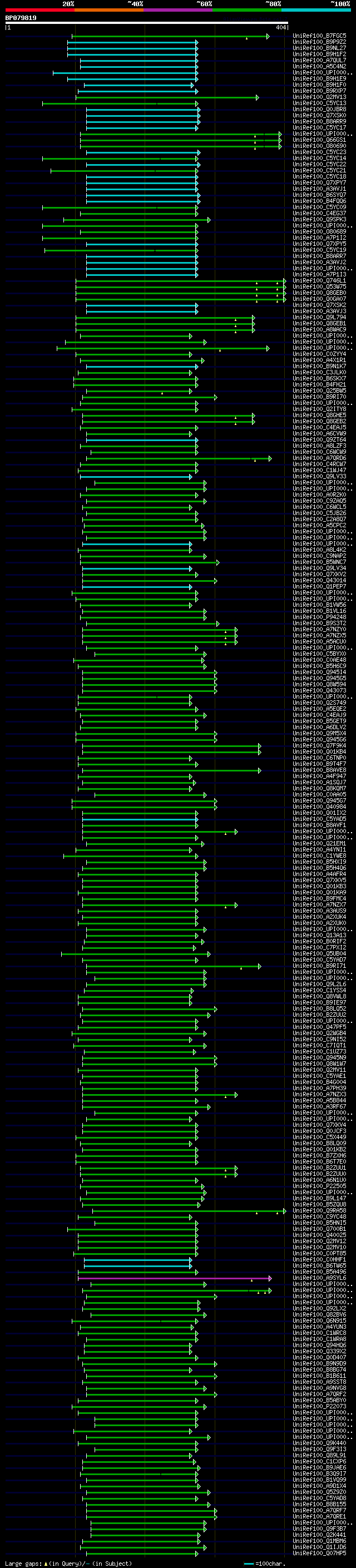
Task: Open hit UniRef100_A5C4N2
Action: 319,66
